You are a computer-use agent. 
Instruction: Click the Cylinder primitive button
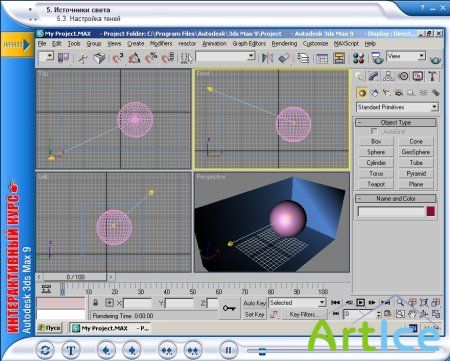tap(376, 163)
